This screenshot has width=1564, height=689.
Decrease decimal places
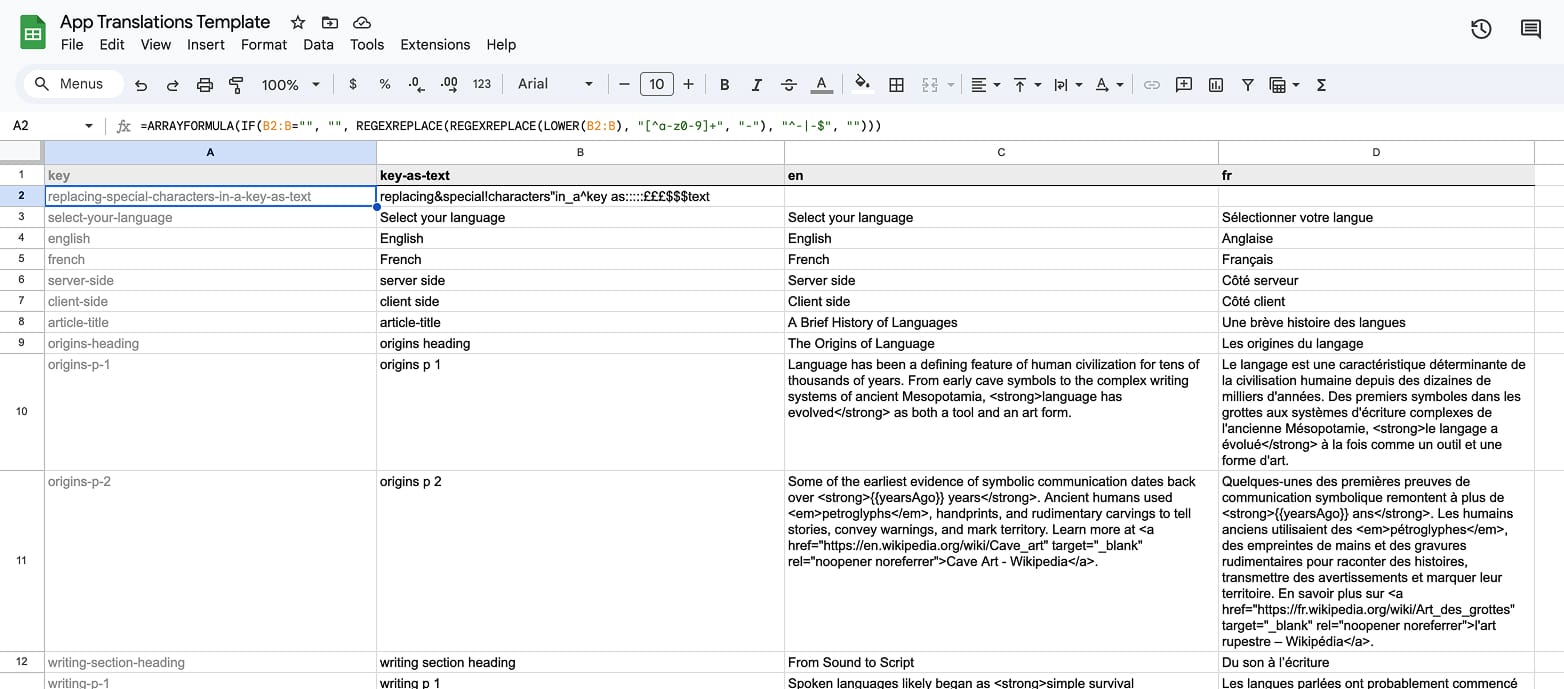(x=417, y=85)
